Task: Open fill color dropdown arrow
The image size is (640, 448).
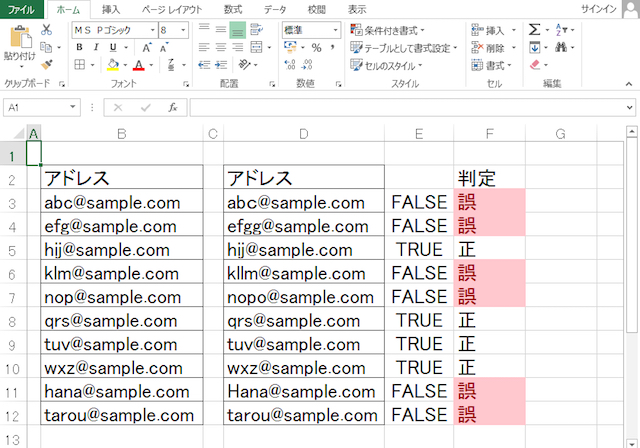Action: click(x=125, y=65)
